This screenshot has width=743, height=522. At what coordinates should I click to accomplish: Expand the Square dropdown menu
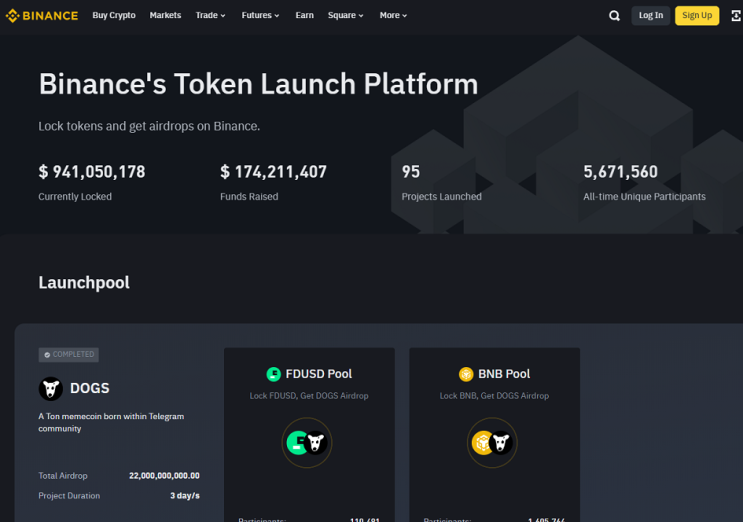[x=345, y=16]
